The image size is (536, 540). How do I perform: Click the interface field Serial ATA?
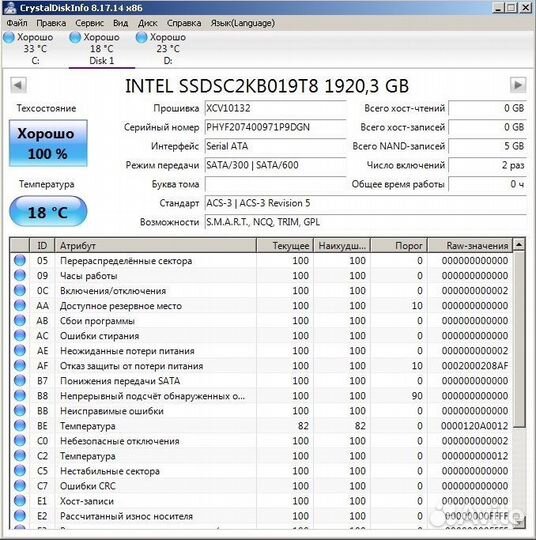click(x=275, y=146)
